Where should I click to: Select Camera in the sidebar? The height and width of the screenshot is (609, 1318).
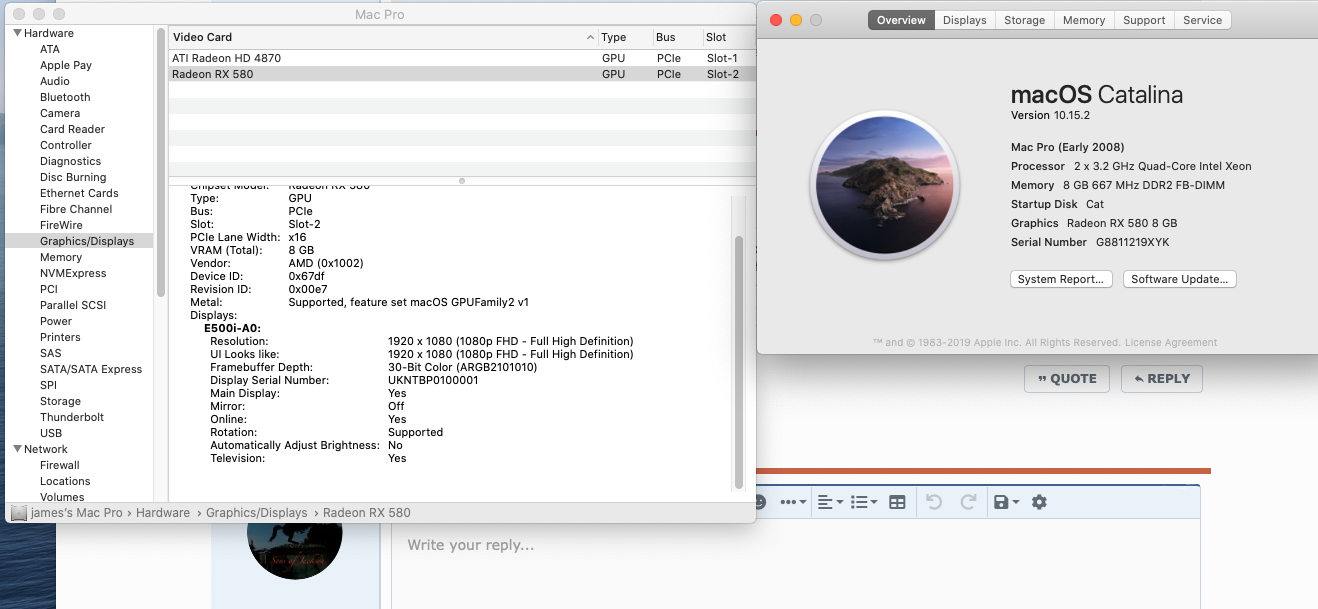tap(60, 113)
